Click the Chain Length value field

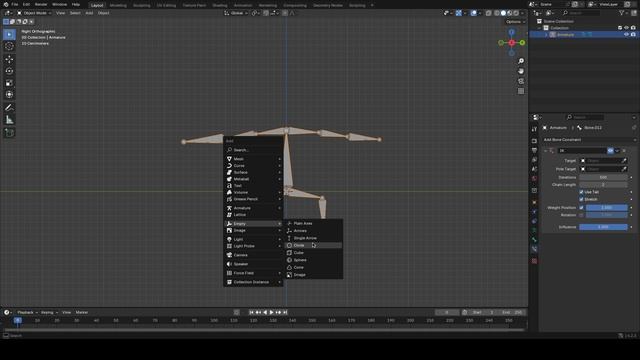pyautogui.click(x=603, y=185)
